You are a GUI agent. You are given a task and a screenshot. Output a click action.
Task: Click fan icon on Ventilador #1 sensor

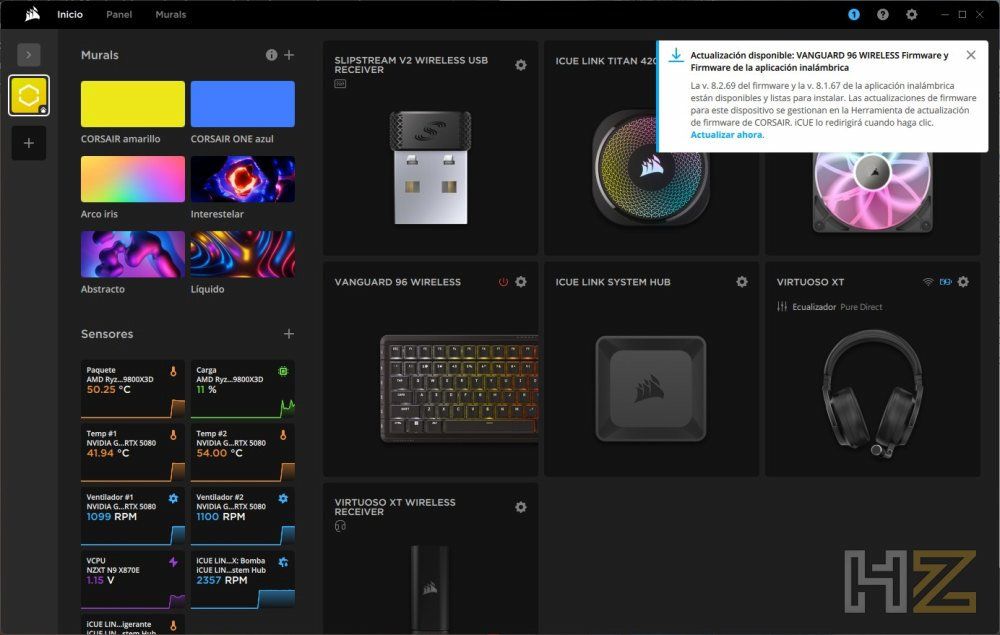click(173, 498)
